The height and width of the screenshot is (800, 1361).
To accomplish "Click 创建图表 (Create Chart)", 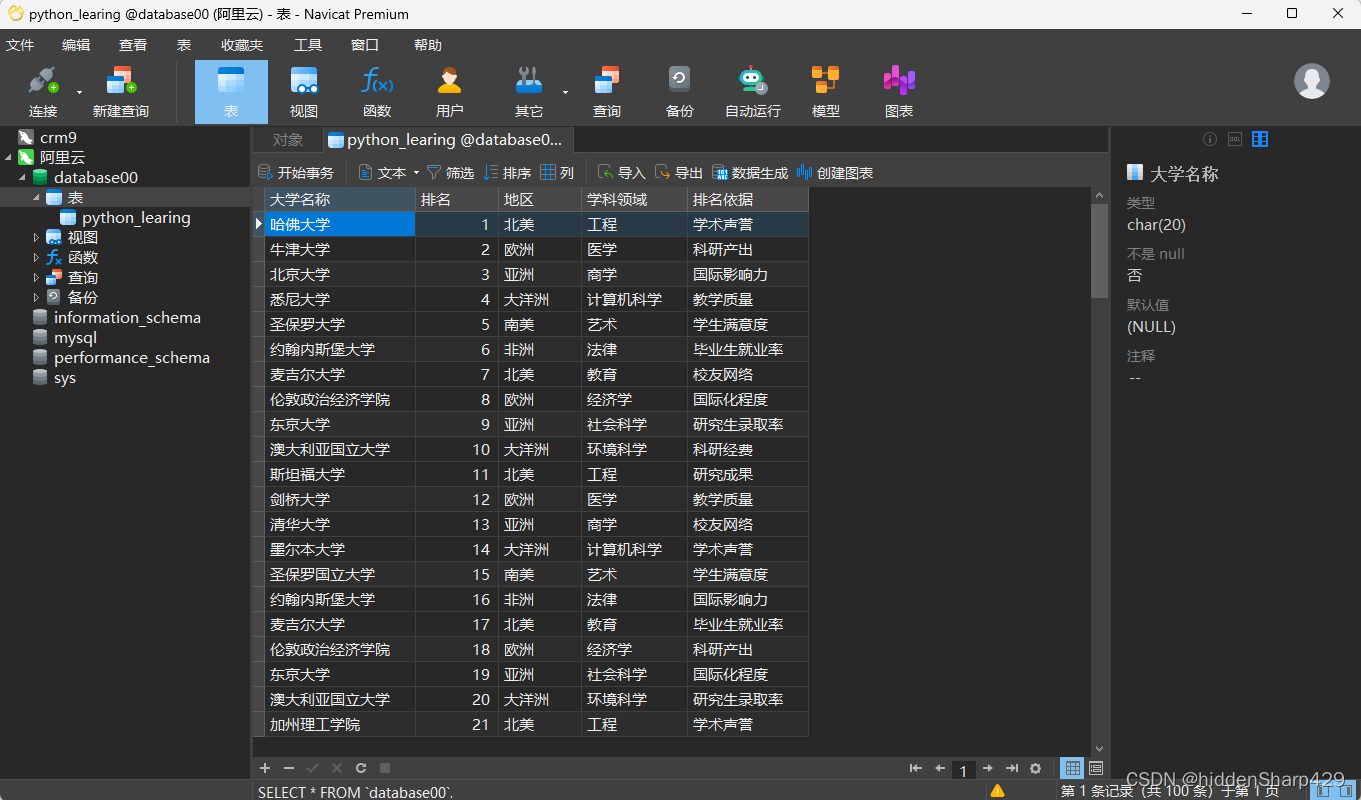I will coord(835,173).
